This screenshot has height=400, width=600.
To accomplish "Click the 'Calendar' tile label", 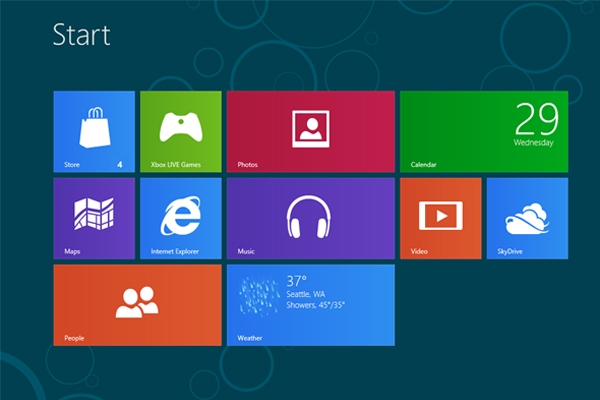I will coord(424,165).
